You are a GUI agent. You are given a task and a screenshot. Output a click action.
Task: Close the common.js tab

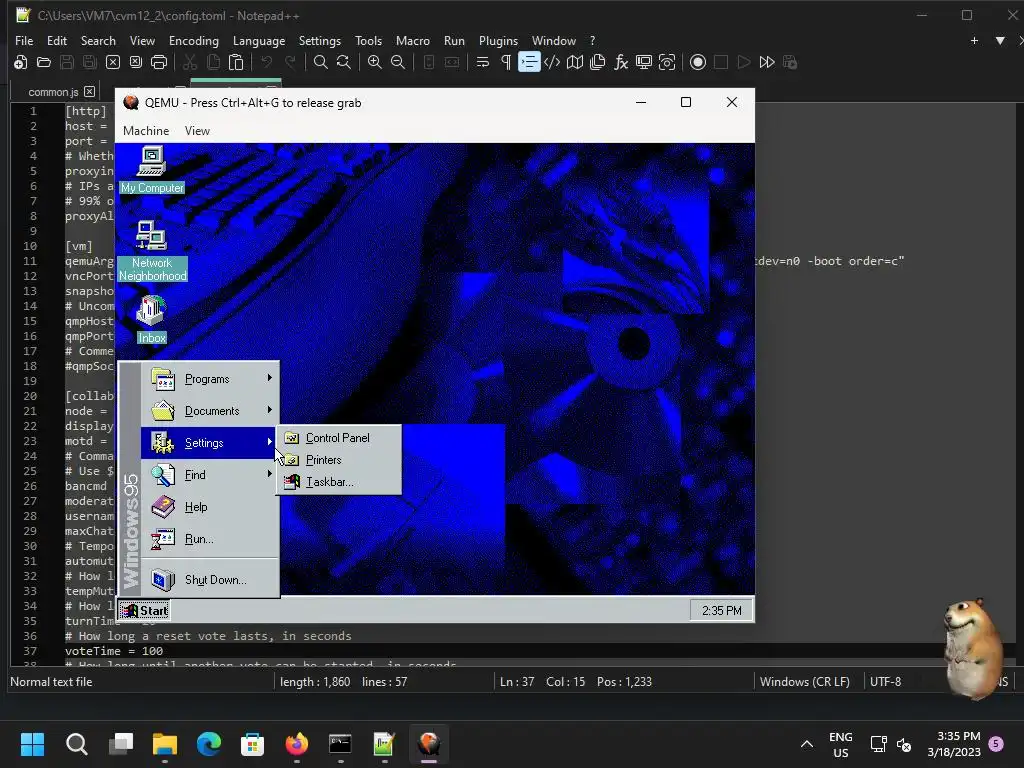pos(89,92)
